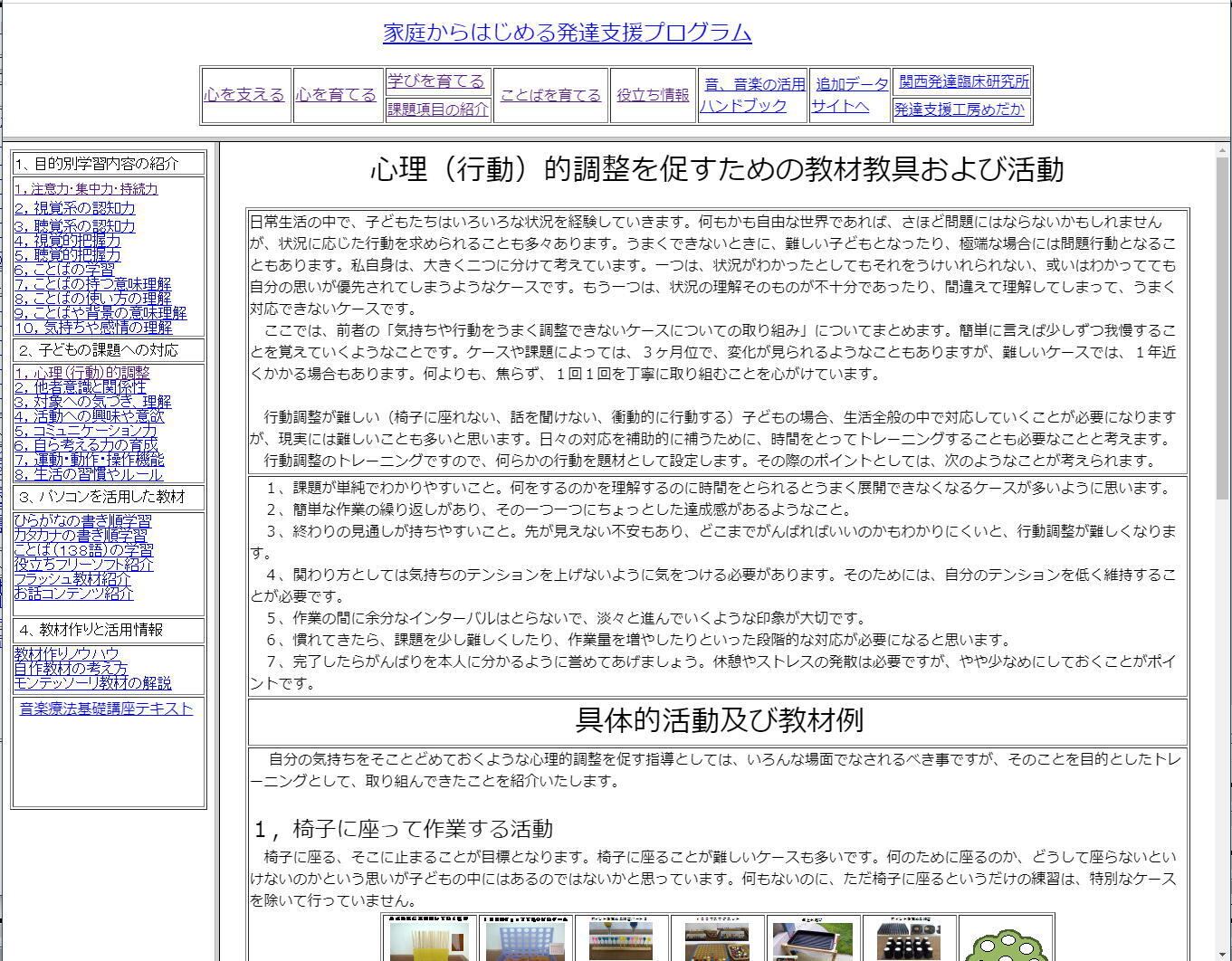This screenshot has height=961, width=1232.
Task: Go to the 心を育てる section
Action: [336, 94]
